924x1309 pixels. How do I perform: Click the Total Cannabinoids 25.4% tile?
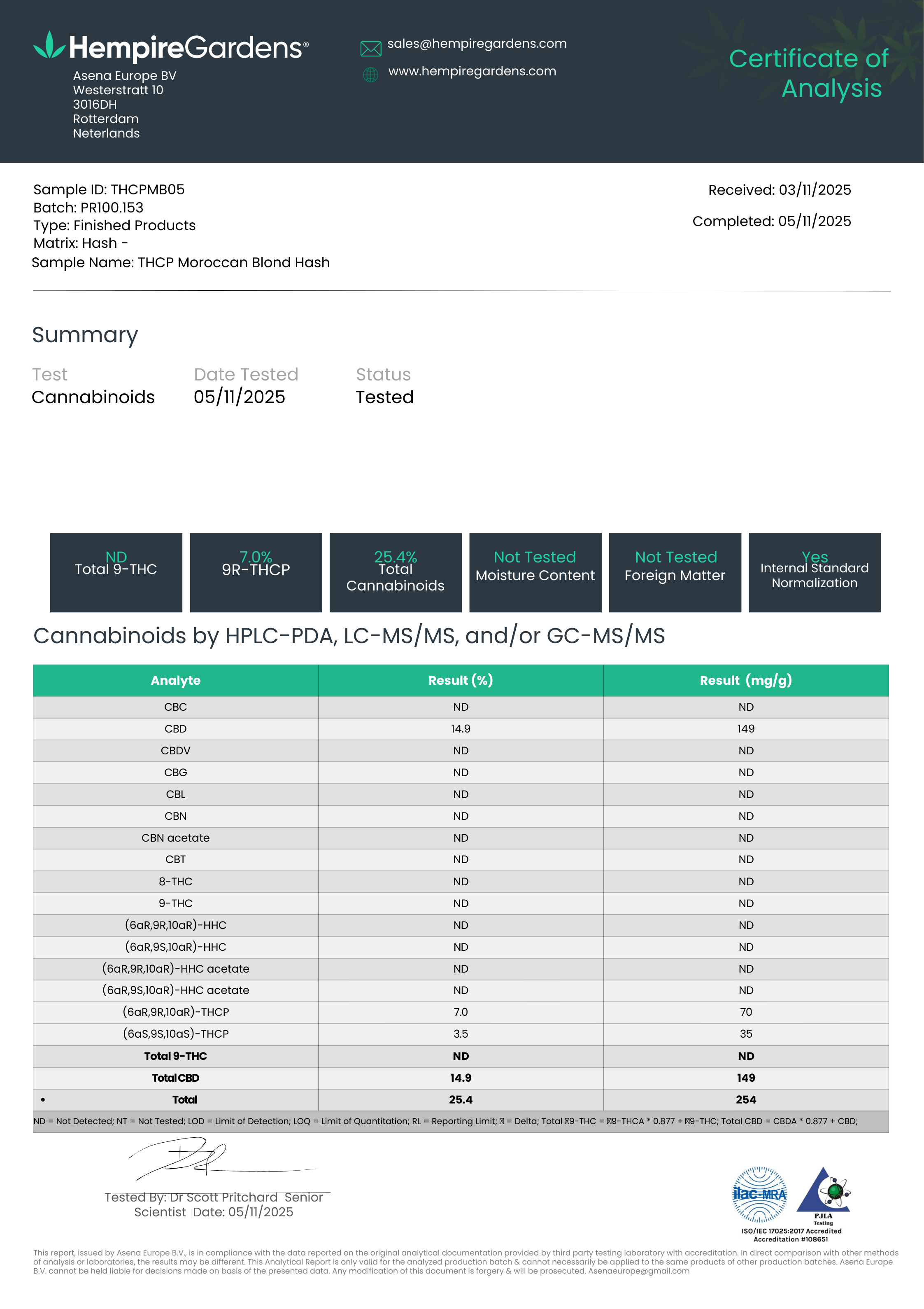point(396,572)
